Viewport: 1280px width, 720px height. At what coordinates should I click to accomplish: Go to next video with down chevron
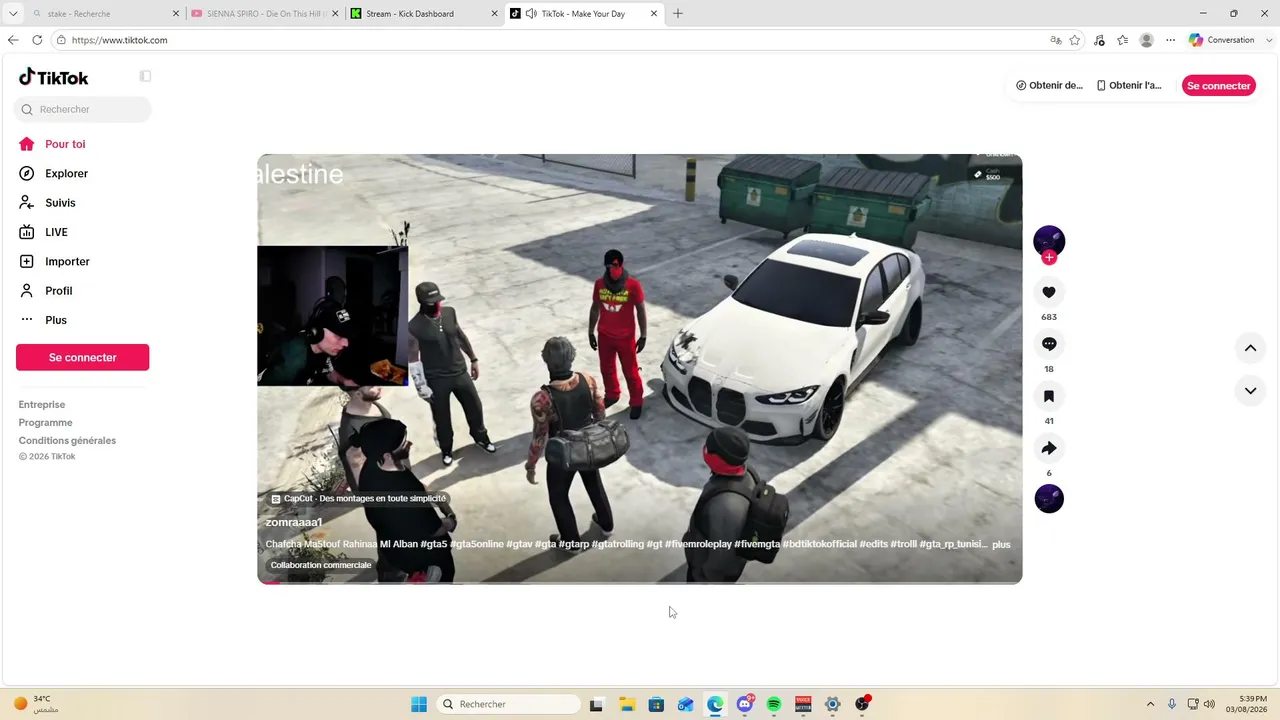[x=1250, y=391]
